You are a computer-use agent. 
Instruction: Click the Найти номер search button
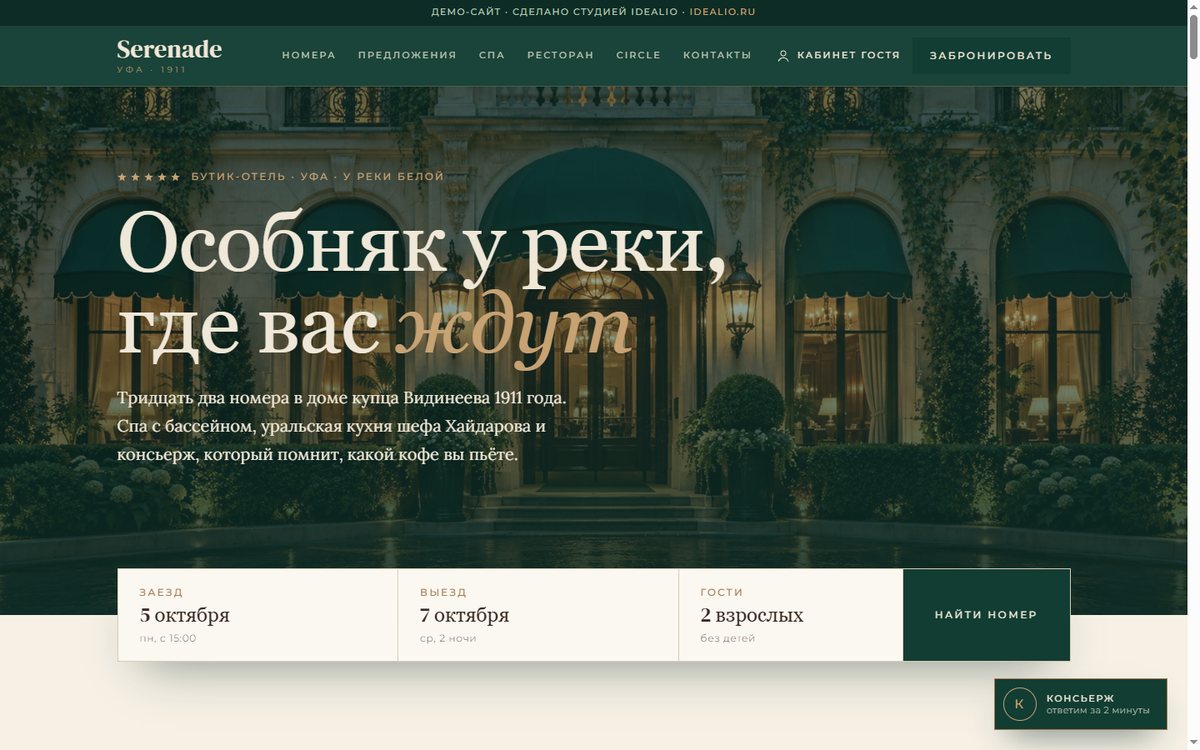(x=986, y=615)
